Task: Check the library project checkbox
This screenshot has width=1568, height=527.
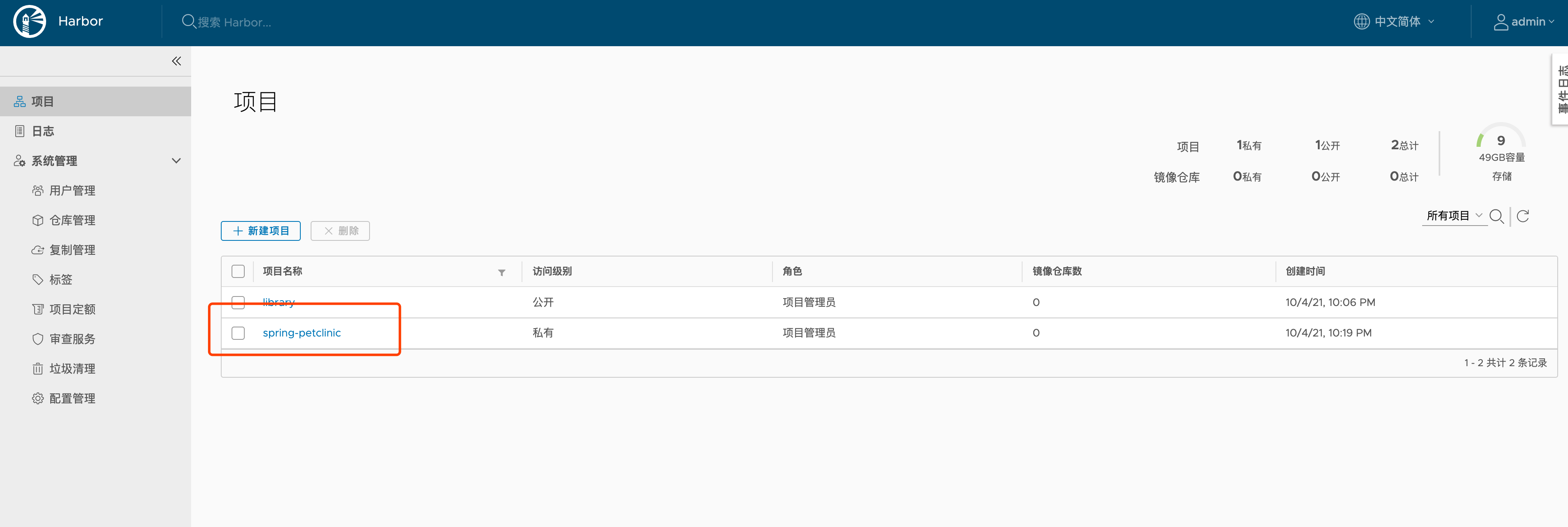Action: click(x=238, y=302)
